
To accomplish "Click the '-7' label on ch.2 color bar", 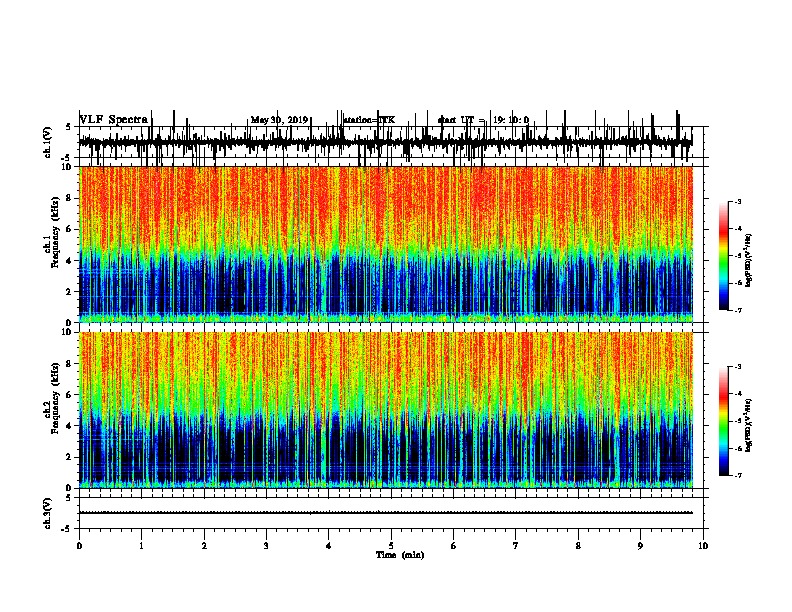I will pos(738,476).
